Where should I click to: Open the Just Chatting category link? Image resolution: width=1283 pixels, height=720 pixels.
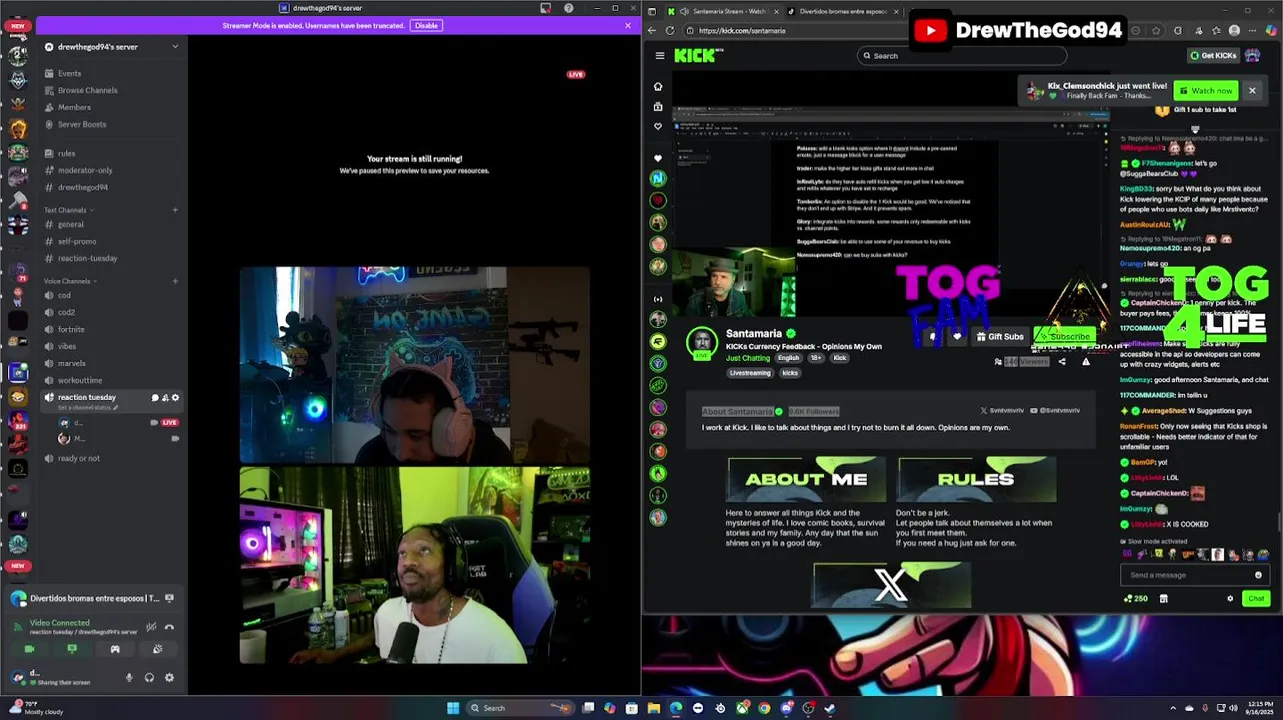click(748, 358)
